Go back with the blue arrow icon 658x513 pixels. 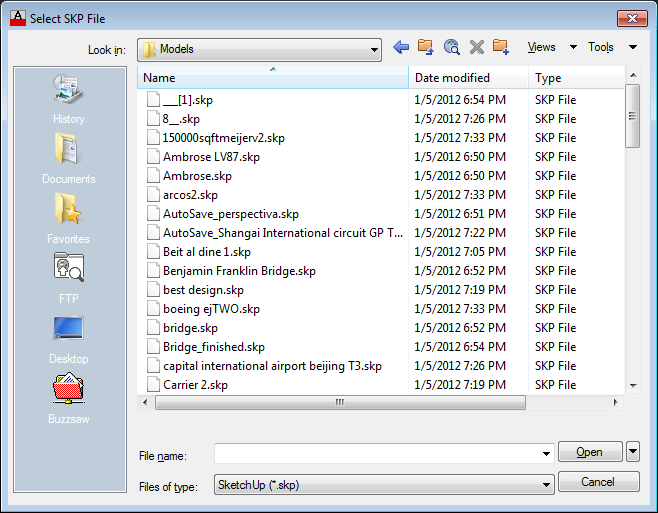click(401, 47)
